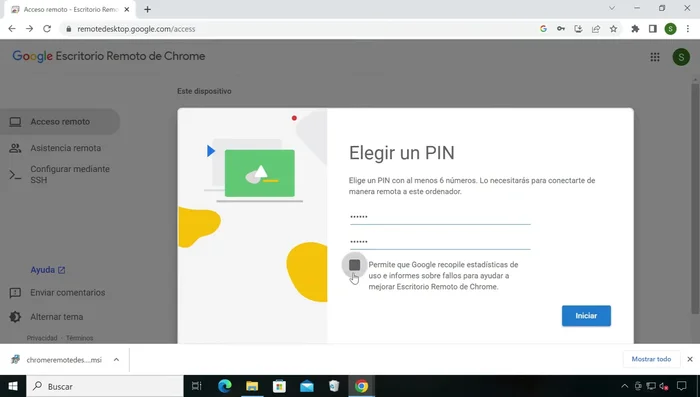Bookmark this page with star
The height and width of the screenshot is (397, 700).
[x=613, y=29]
